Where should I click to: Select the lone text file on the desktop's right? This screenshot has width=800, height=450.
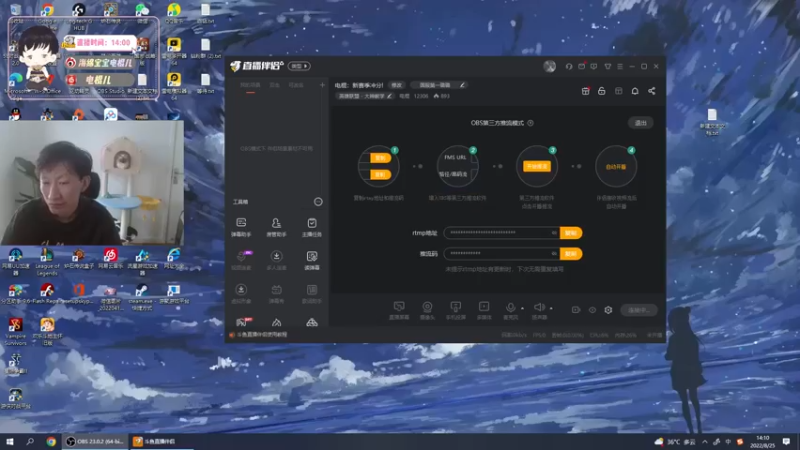(712, 122)
